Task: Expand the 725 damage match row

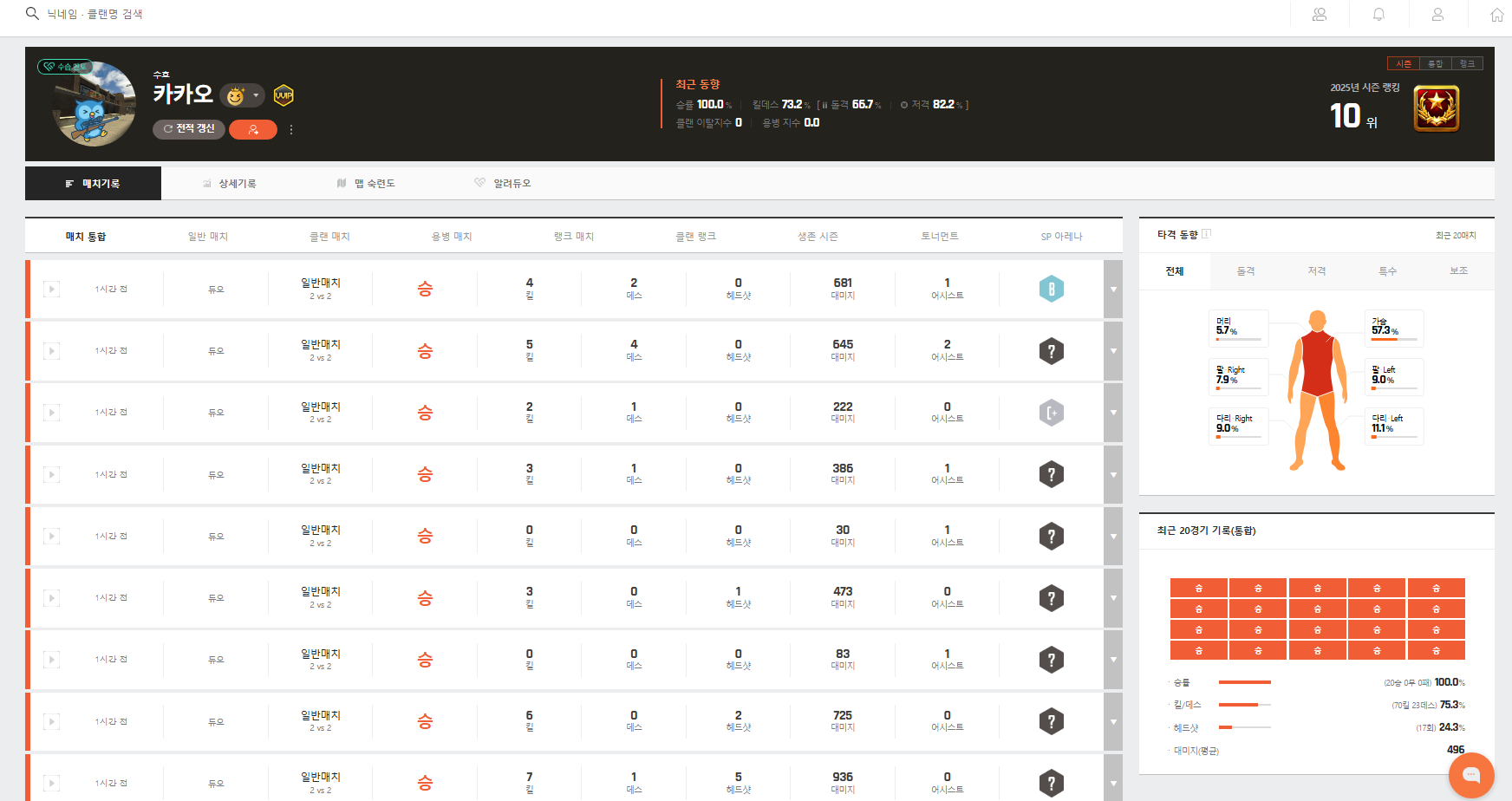Action: 1113,721
